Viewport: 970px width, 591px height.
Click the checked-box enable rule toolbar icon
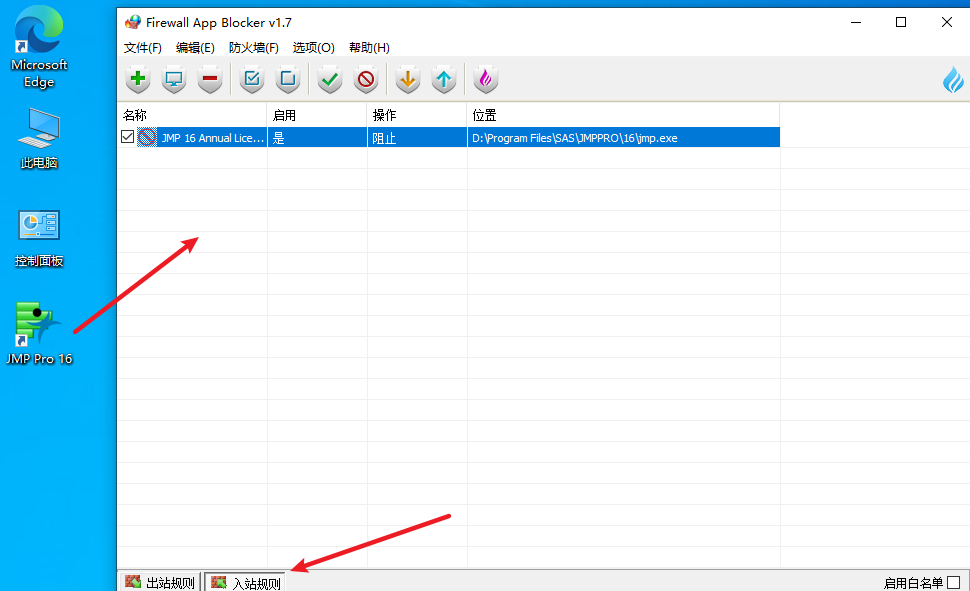252,79
